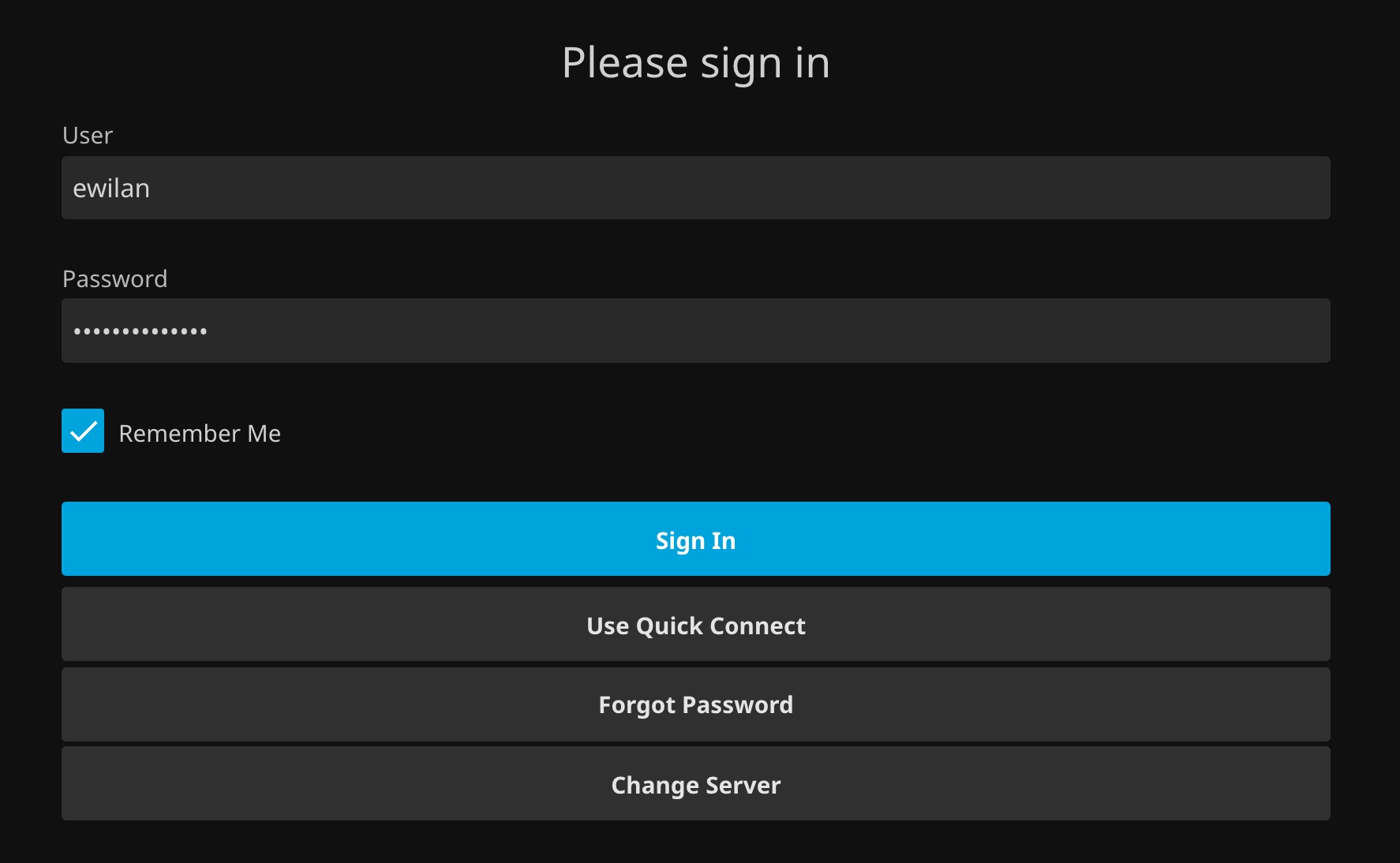Image resolution: width=1400 pixels, height=863 pixels.
Task: Click the Please sign in heading
Action: click(x=695, y=62)
